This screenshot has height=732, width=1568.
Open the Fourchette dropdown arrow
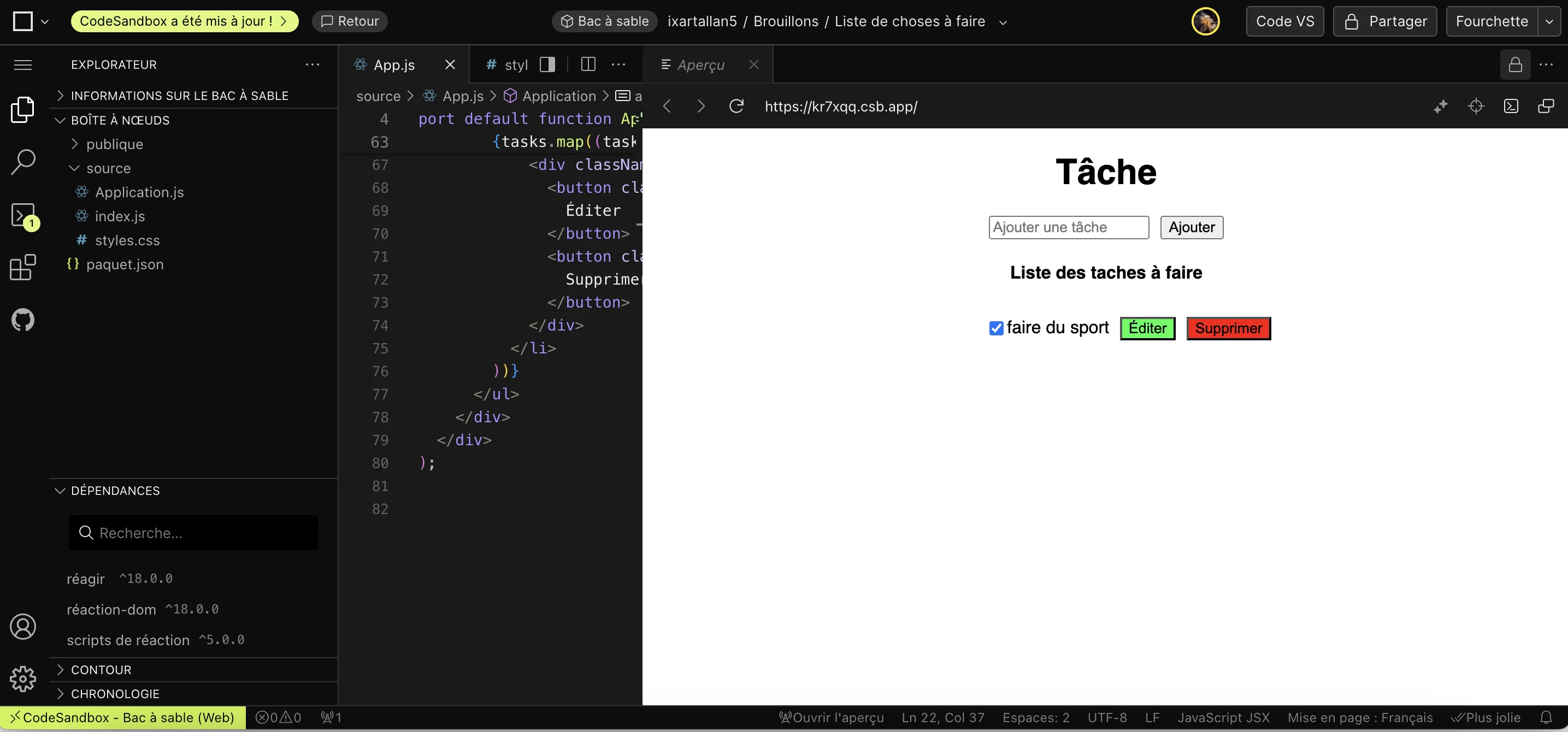pyautogui.click(x=1549, y=22)
